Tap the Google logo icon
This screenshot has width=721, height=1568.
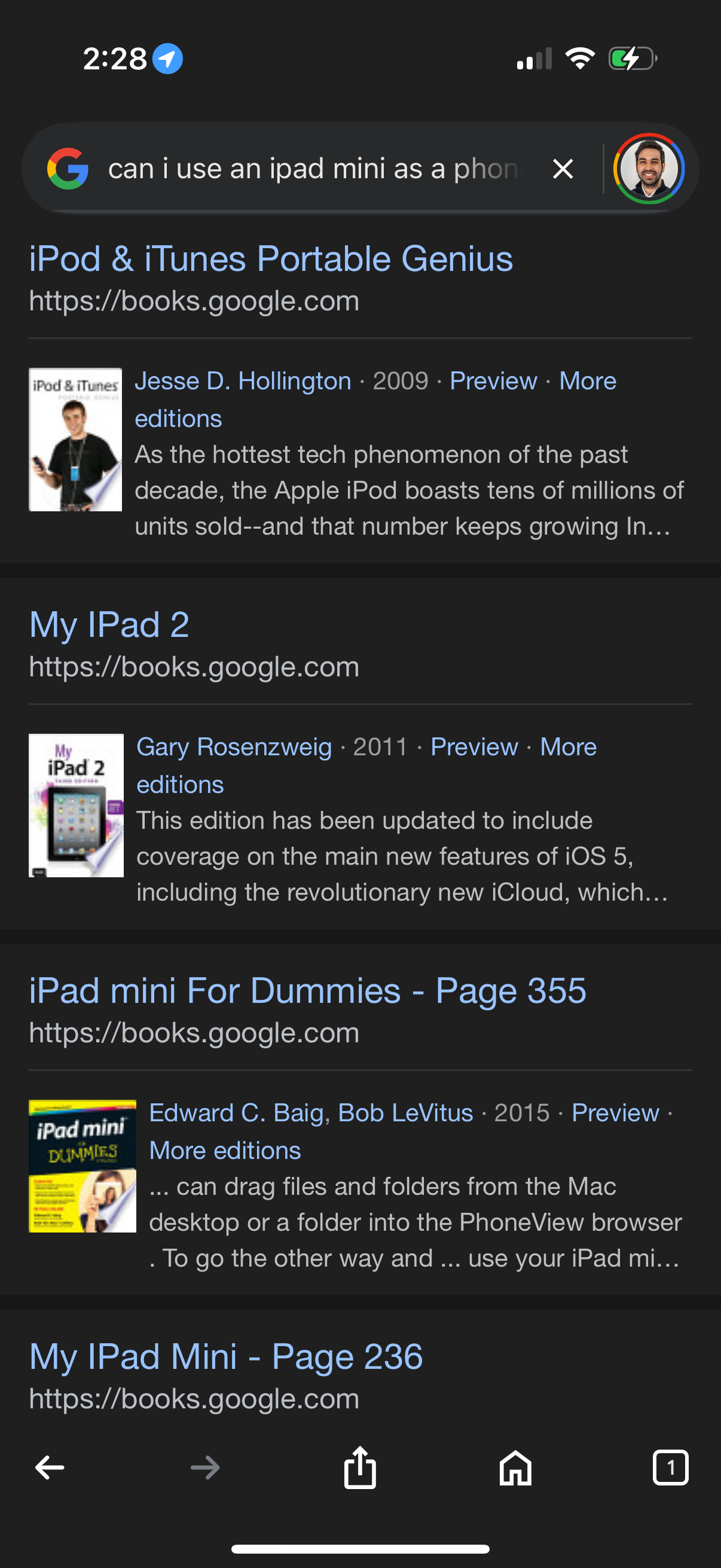coord(69,168)
